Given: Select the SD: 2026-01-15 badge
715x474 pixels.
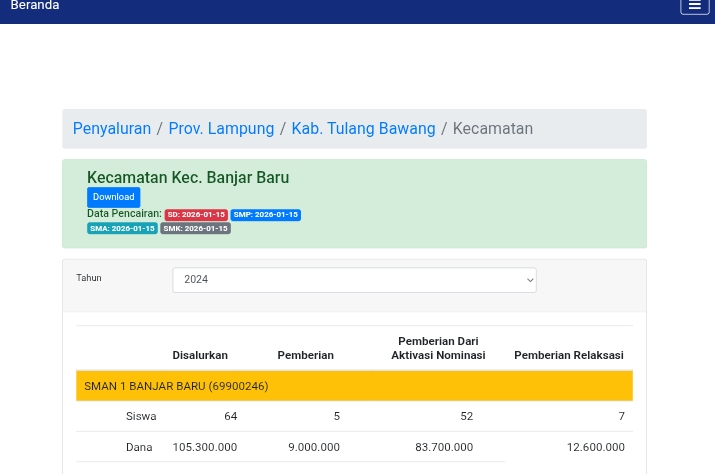Looking at the screenshot, I should pos(196,214).
